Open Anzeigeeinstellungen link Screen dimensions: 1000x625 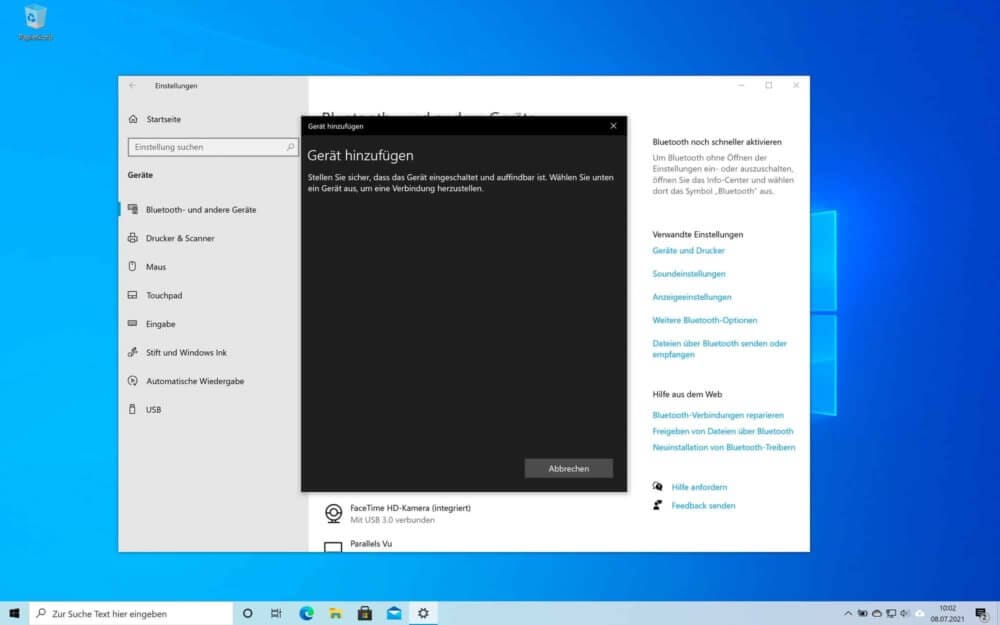[x=691, y=297]
